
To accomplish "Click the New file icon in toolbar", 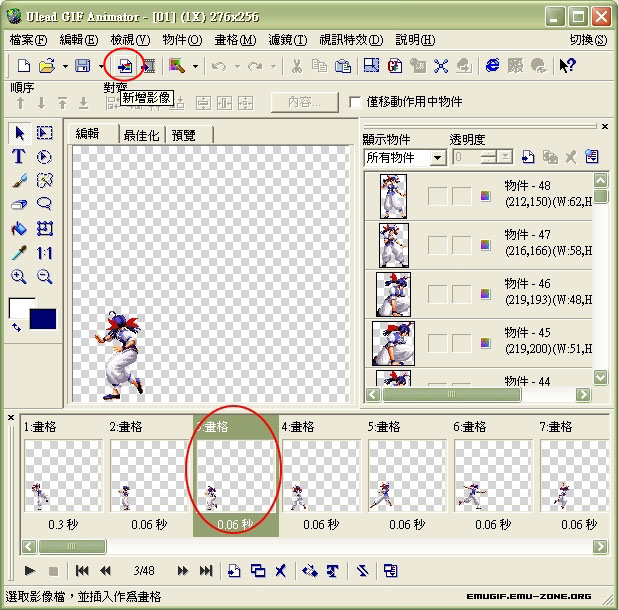I will coord(24,65).
